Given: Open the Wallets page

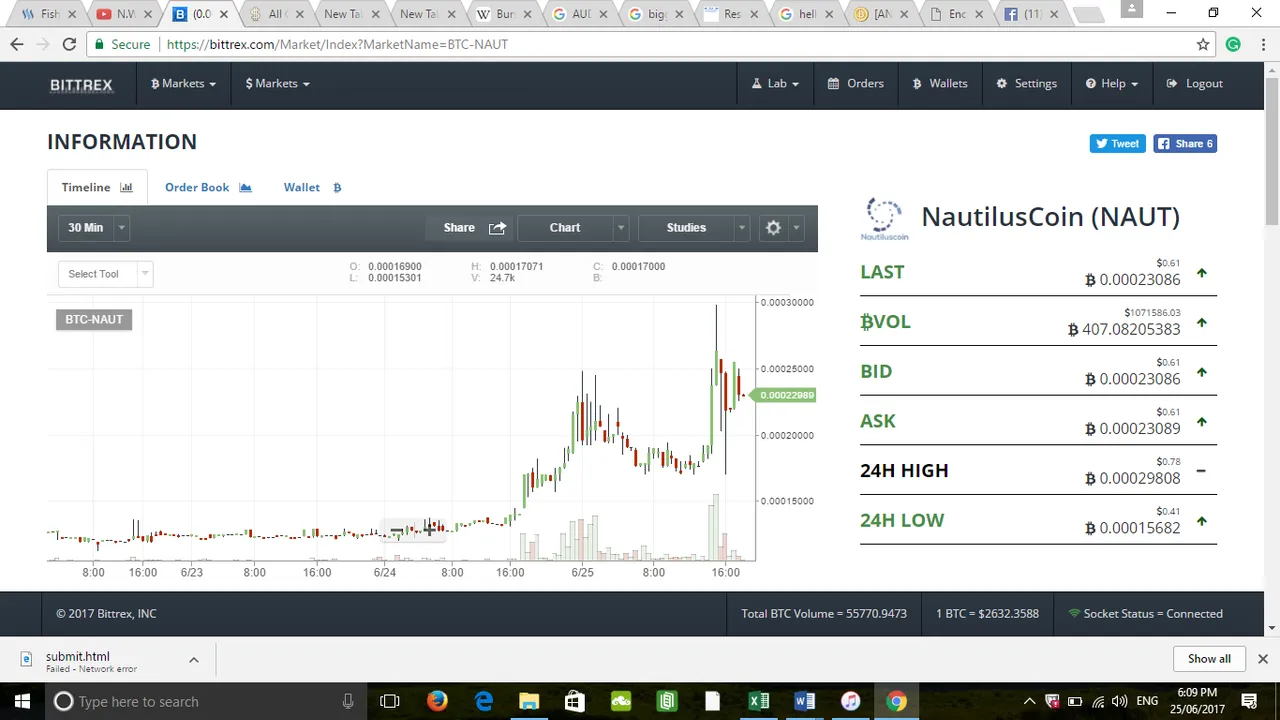Looking at the screenshot, I should point(940,84).
